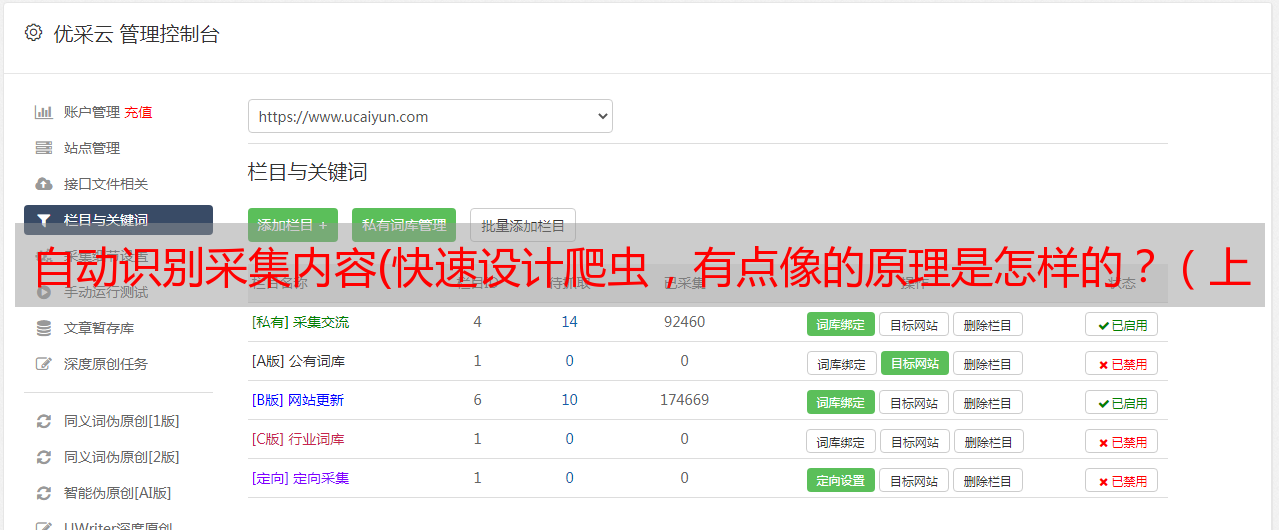Open the [B版] 网站更新 column link
This screenshot has width=1279, height=530.
pos(298,400)
